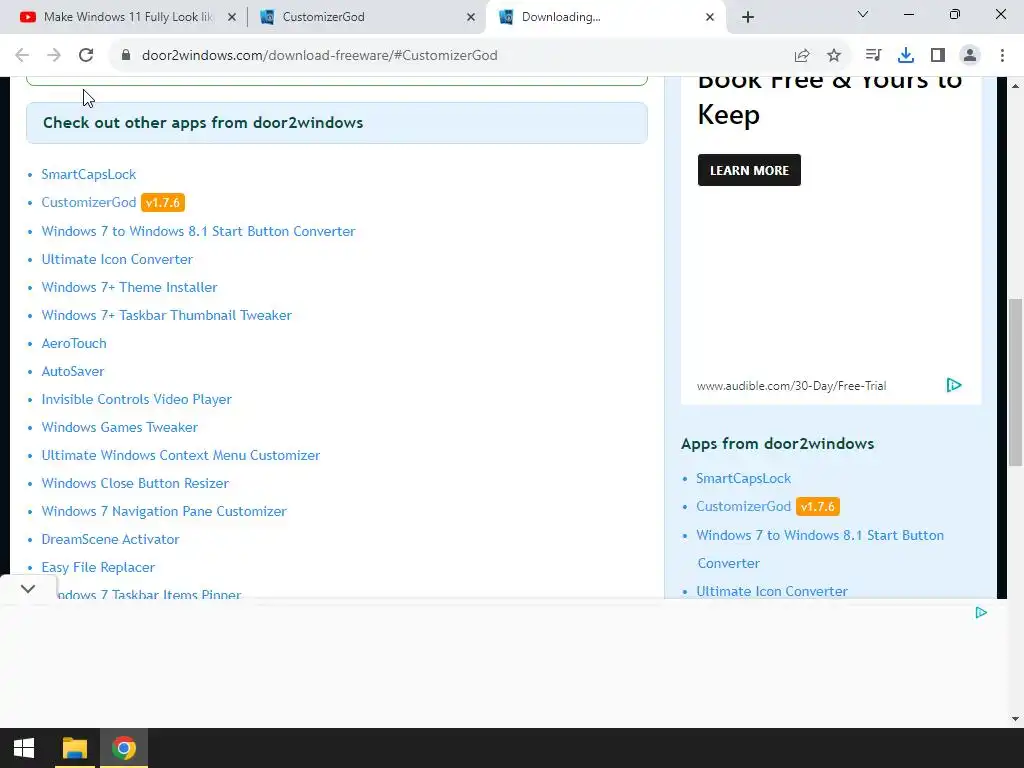
Task: Open CustomizerGod in the sidebar apps list
Action: coord(743,507)
